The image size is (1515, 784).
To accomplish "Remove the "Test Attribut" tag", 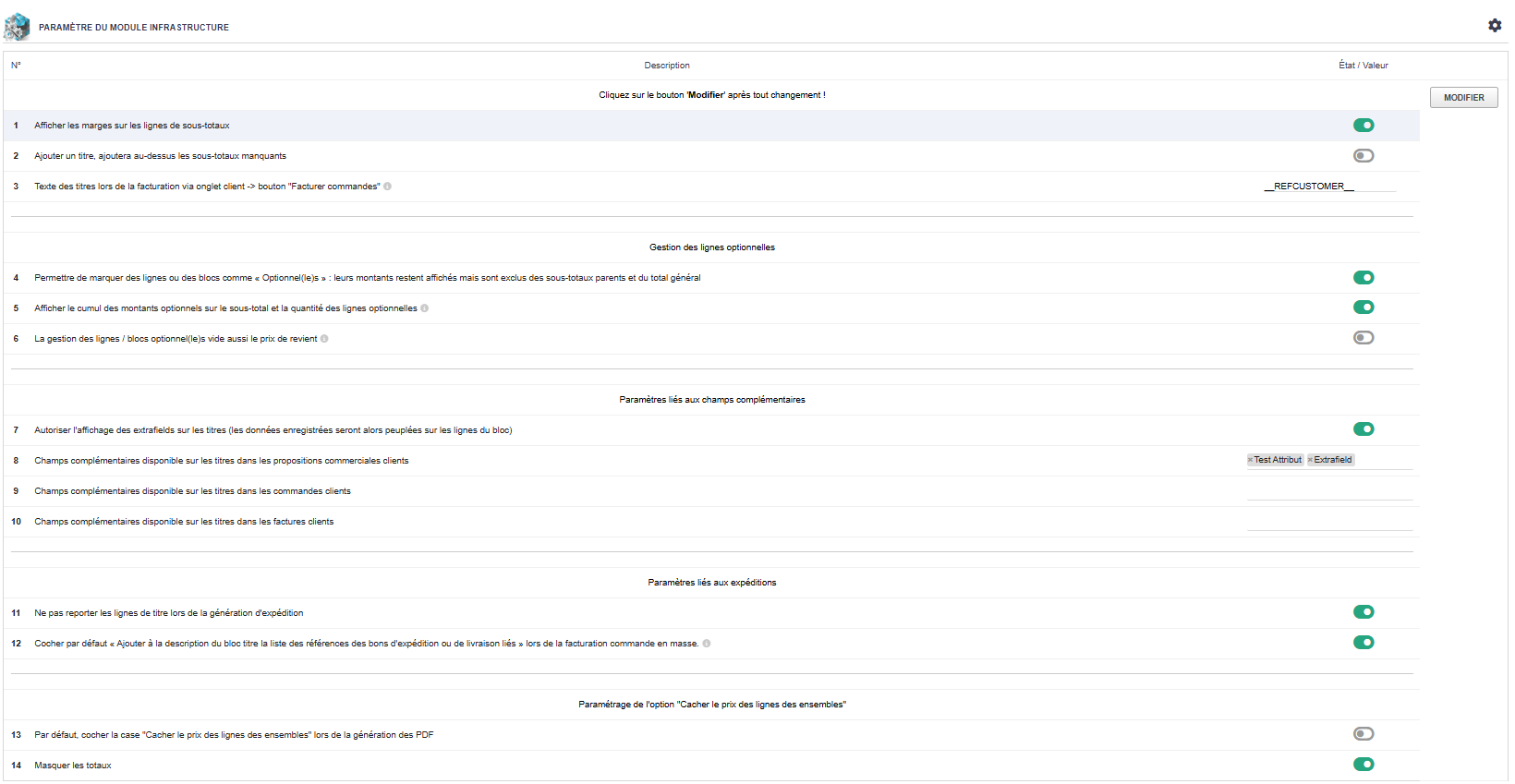I will 1250,460.
